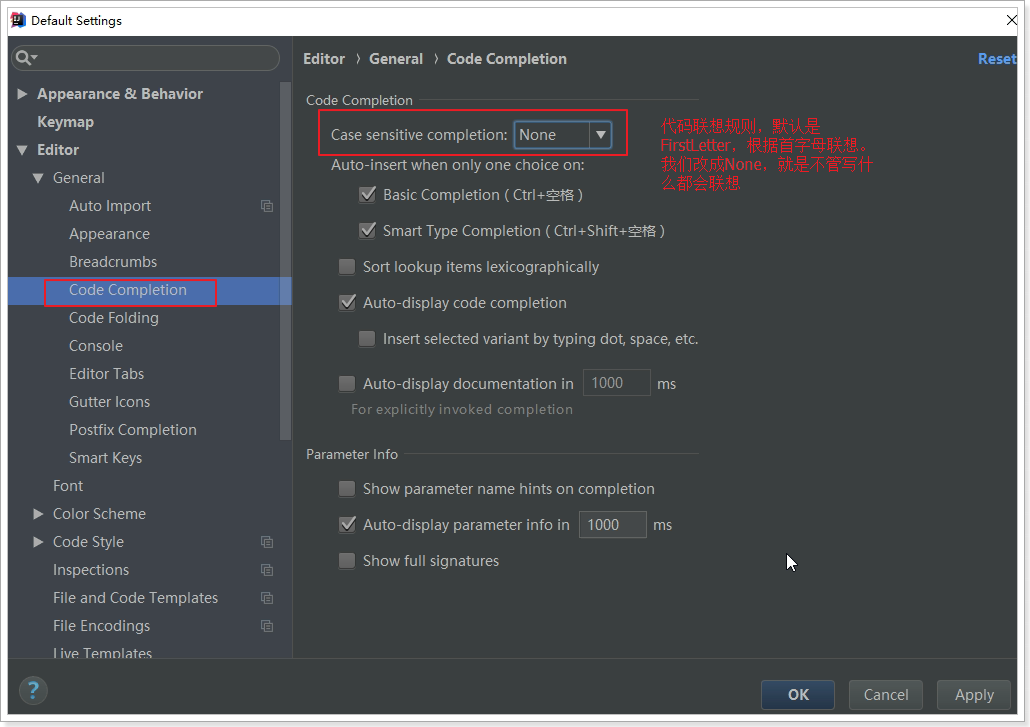The width and height of the screenshot is (1030, 727).
Task: Click the search magnifier icon in settings
Action: point(25,58)
